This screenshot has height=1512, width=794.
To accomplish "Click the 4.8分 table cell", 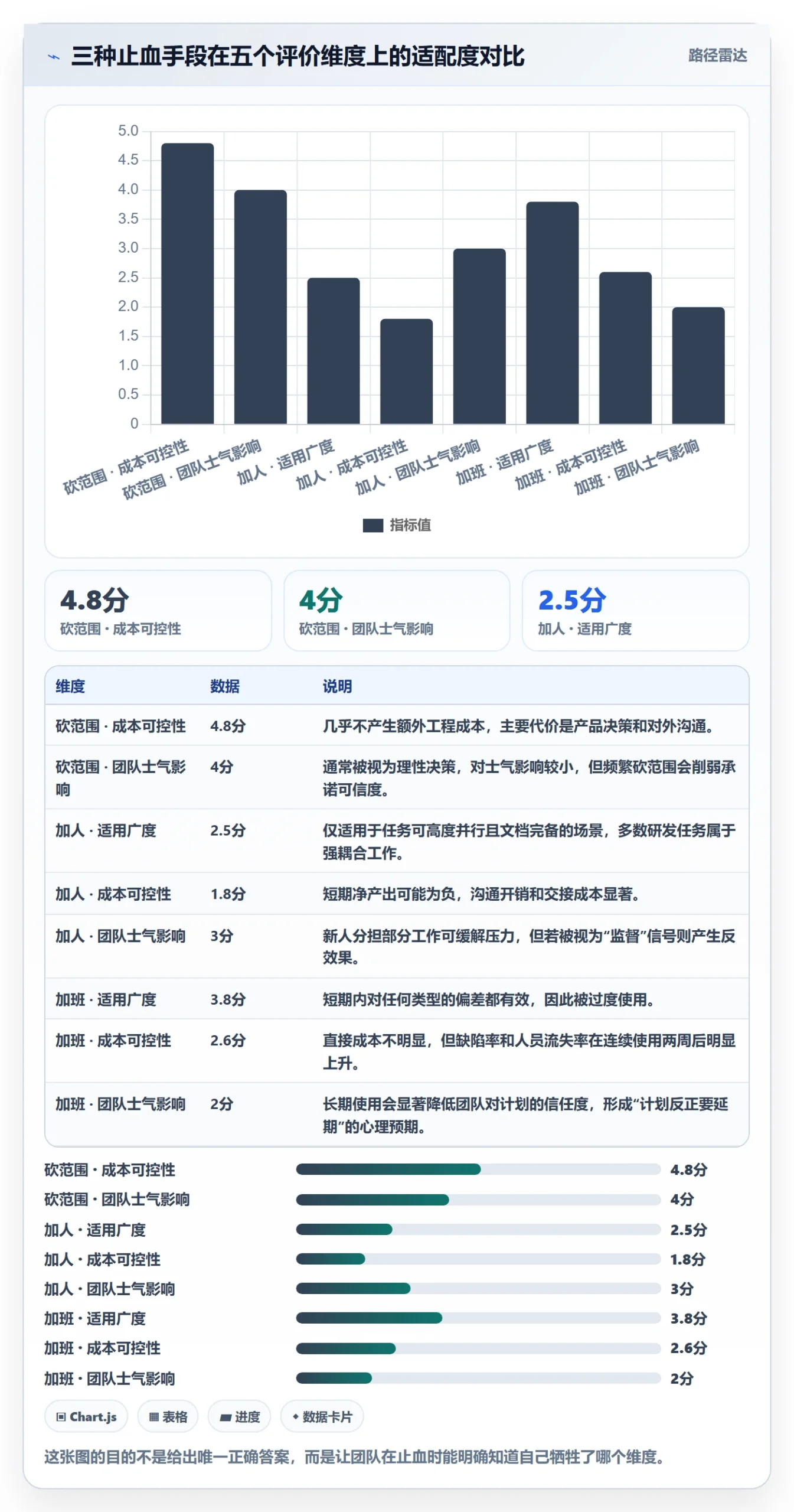I will (x=228, y=726).
